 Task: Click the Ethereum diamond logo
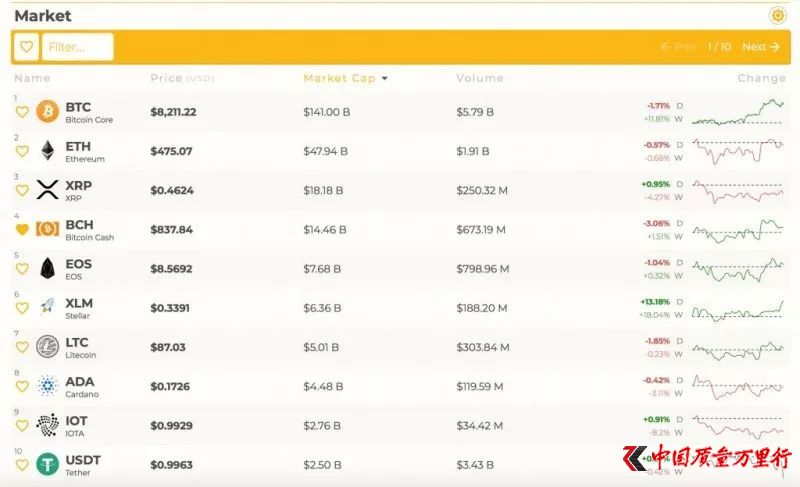[47, 150]
